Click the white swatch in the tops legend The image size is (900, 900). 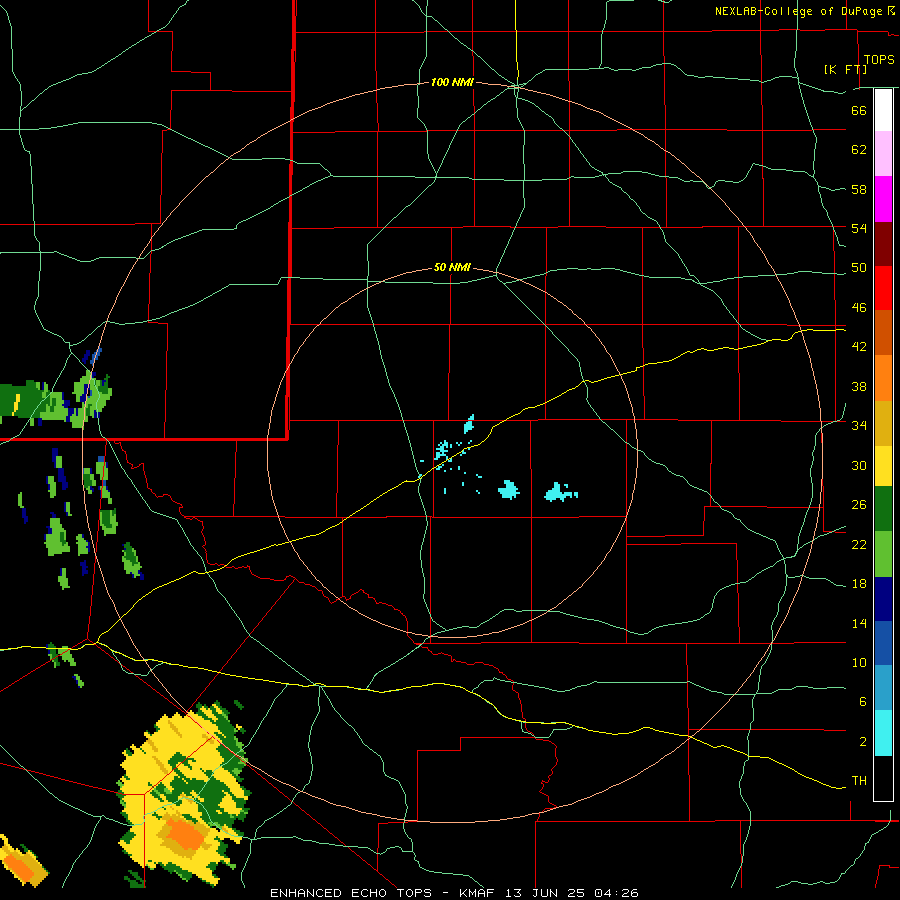pos(883,110)
